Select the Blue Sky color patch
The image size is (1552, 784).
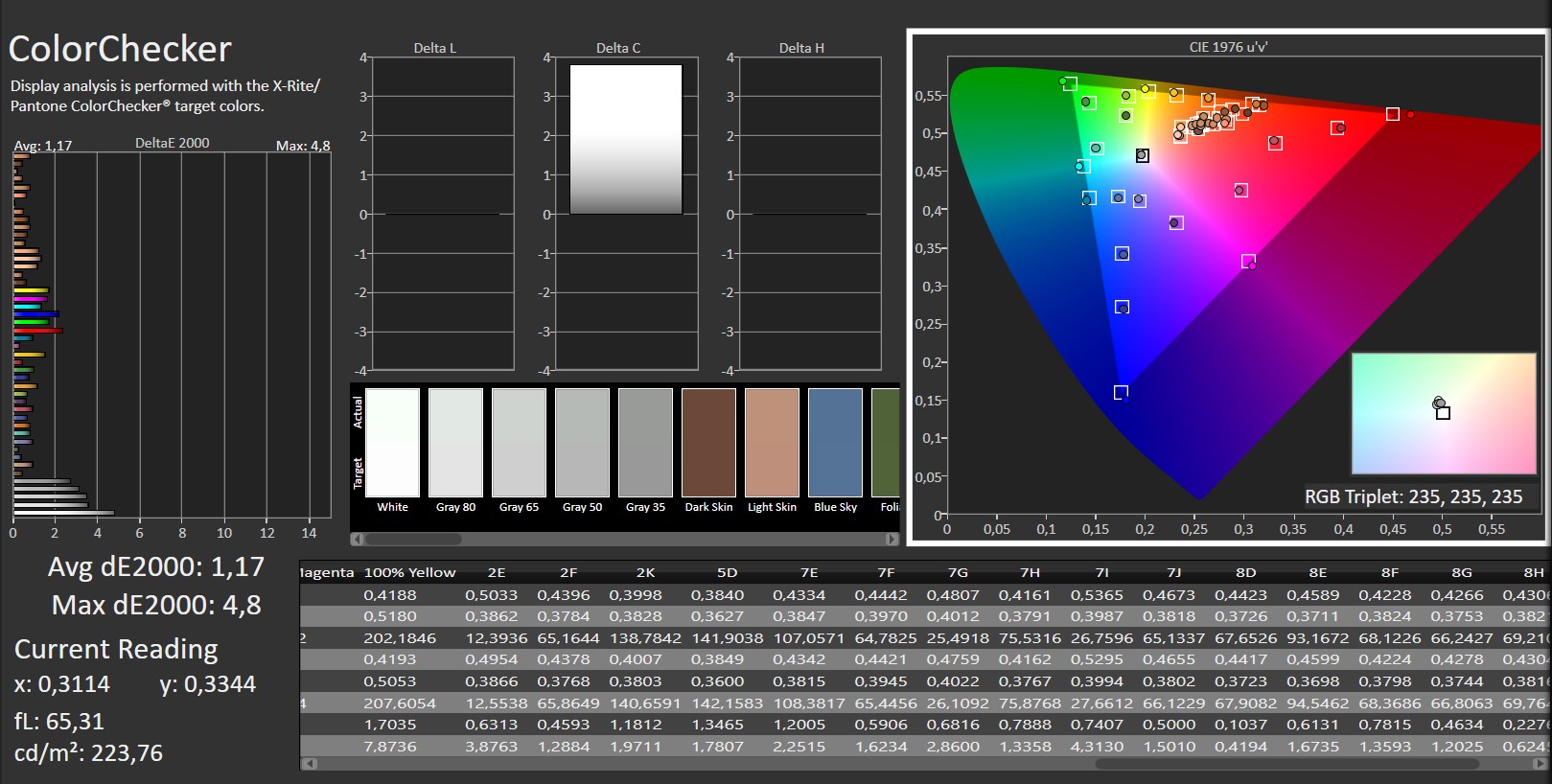tap(835, 442)
